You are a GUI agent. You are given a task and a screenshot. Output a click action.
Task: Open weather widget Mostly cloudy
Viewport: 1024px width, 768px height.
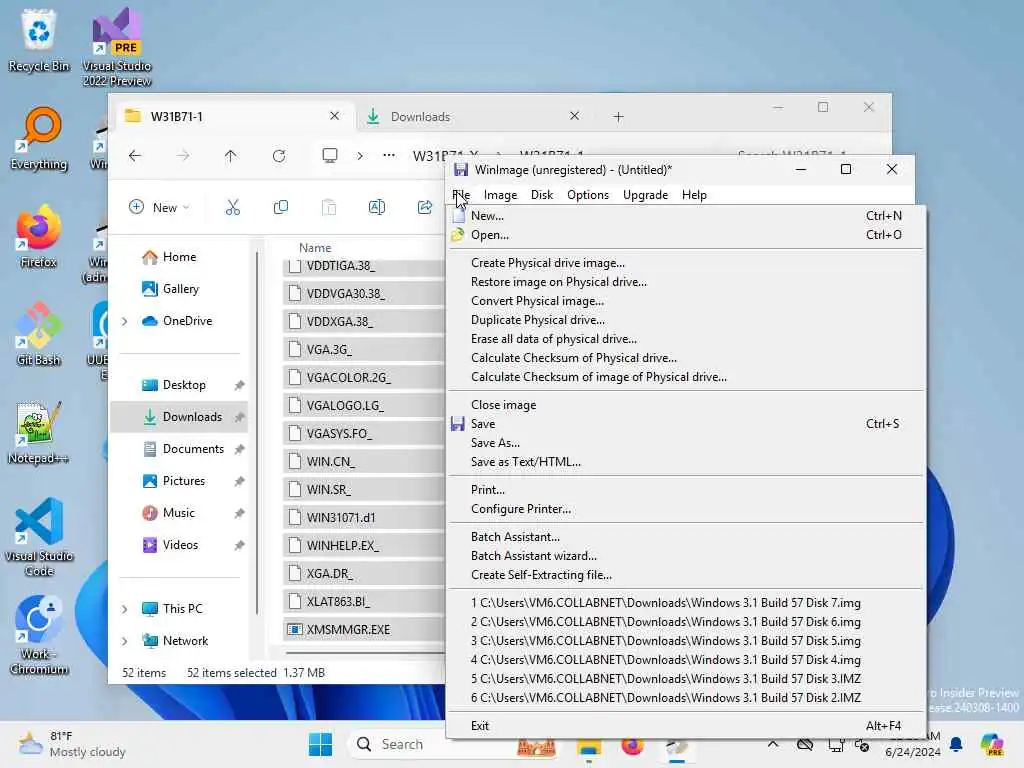click(x=72, y=744)
